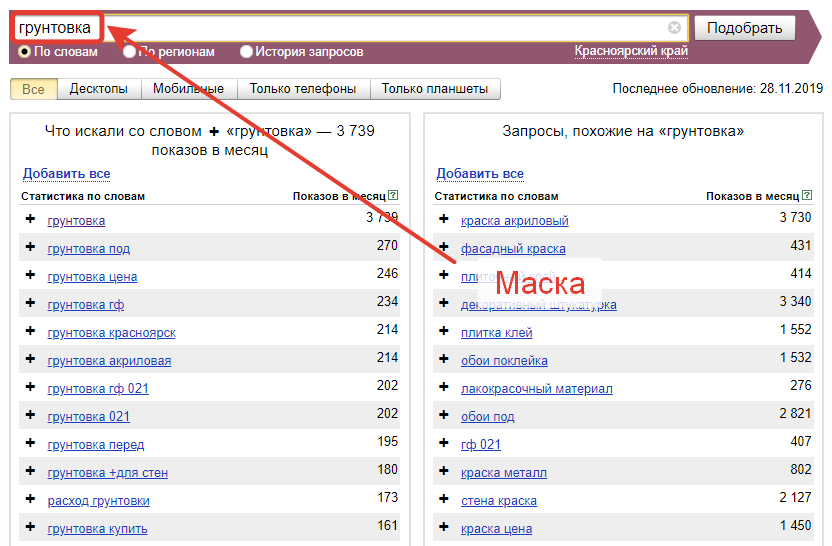This screenshot has height=546, width=832.
Task: Add 'краска металл' using the plus icon
Action: (444, 471)
